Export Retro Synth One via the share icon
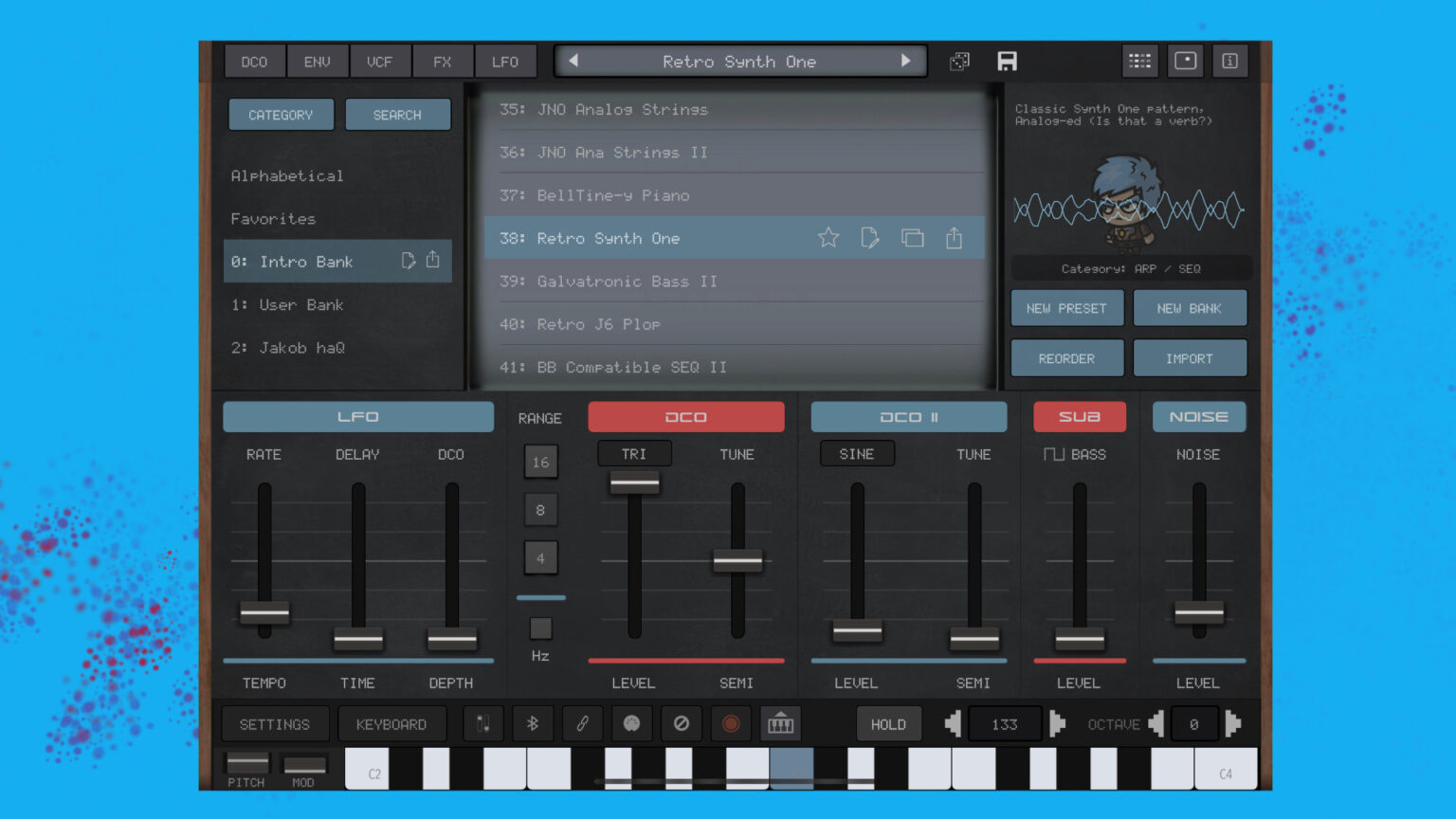Screen dimensions: 1456x819 [954, 238]
